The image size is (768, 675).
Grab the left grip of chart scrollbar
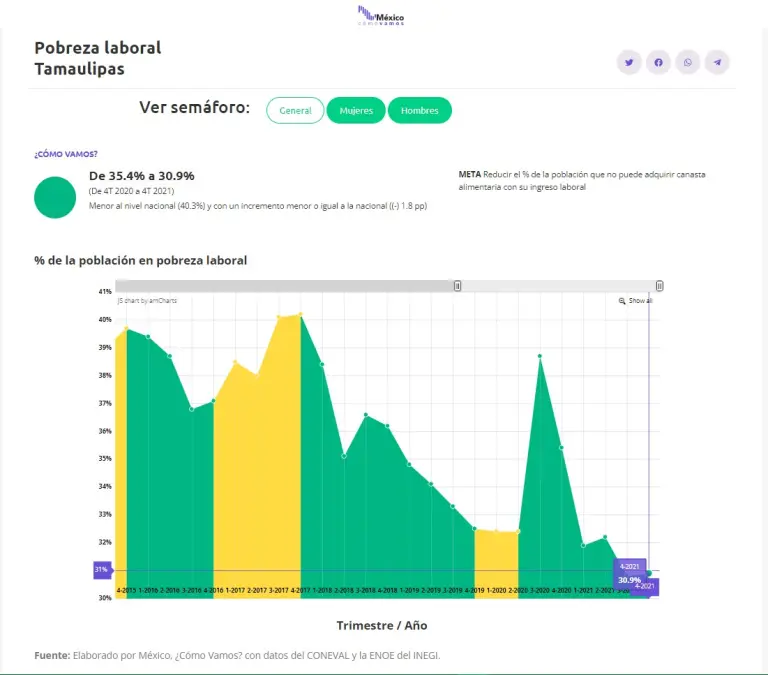pos(457,286)
